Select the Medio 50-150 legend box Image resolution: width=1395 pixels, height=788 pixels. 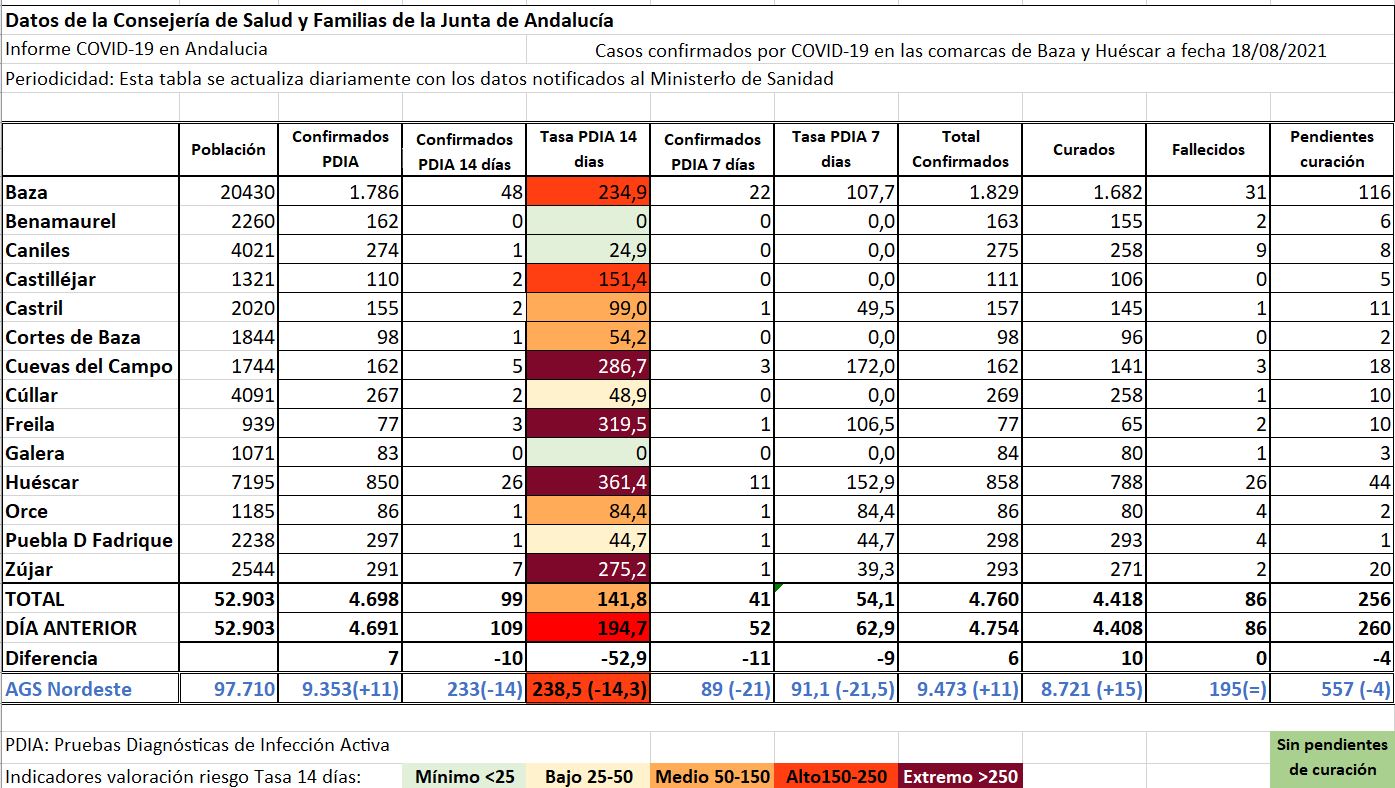point(712,776)
